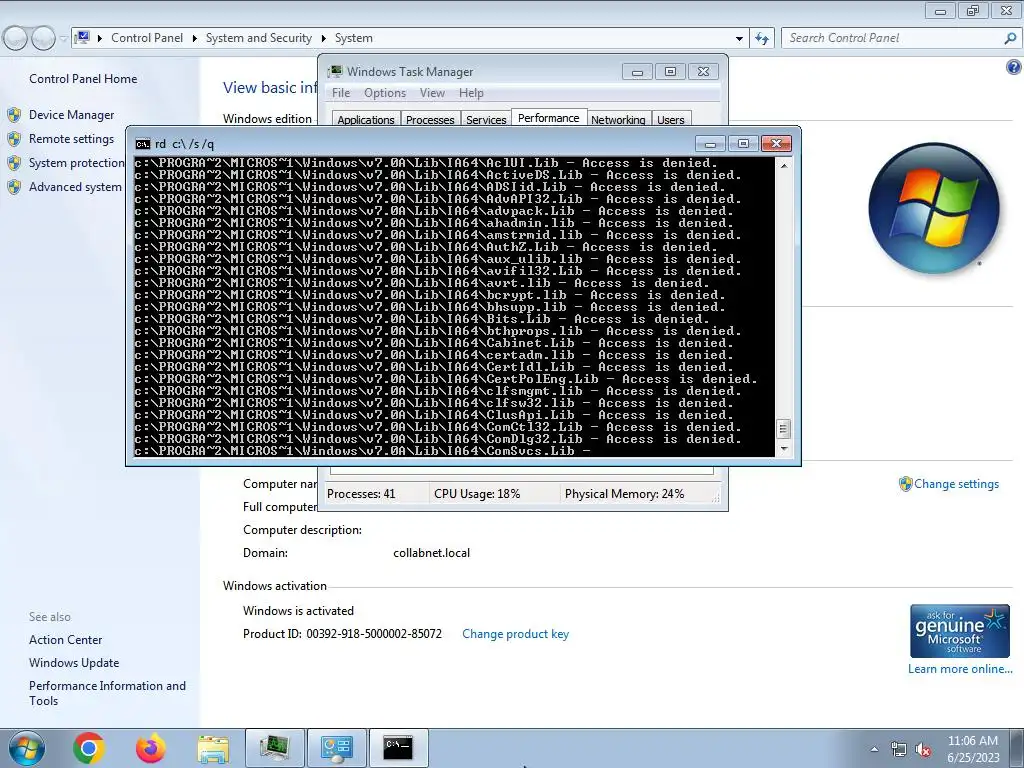Expand the address bar history dropdown
This screenshot has height=768, width=1024.
pyautogui.click(x=739, y=39)
